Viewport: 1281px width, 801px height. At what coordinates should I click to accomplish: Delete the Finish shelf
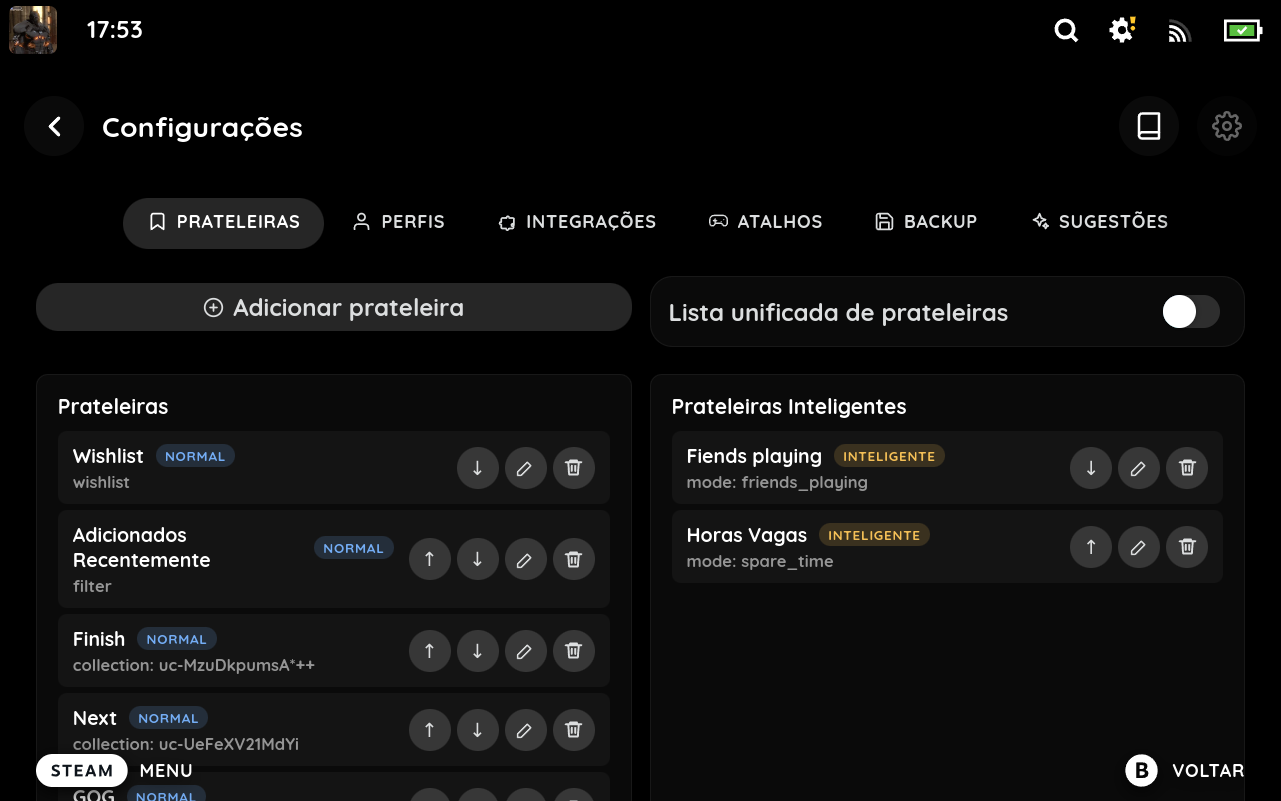574,651
